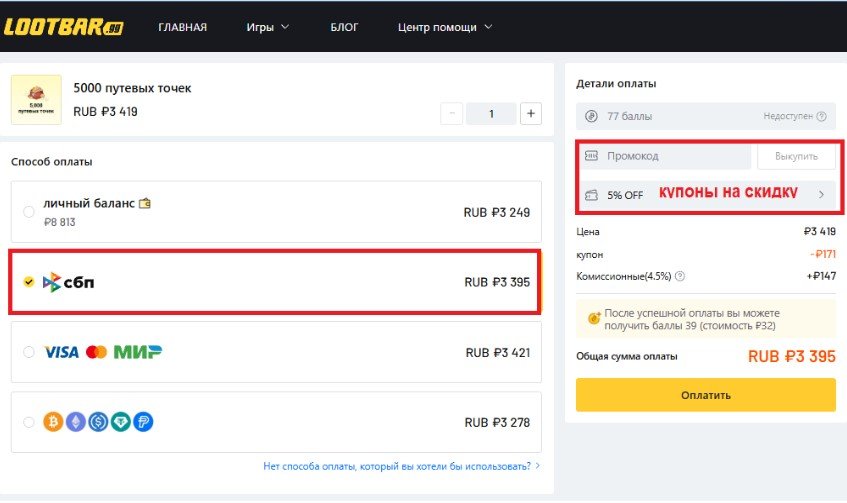Go to the ГЛАВНАЯ page
The width and height of the screenshot is (847, 503).
182,27
